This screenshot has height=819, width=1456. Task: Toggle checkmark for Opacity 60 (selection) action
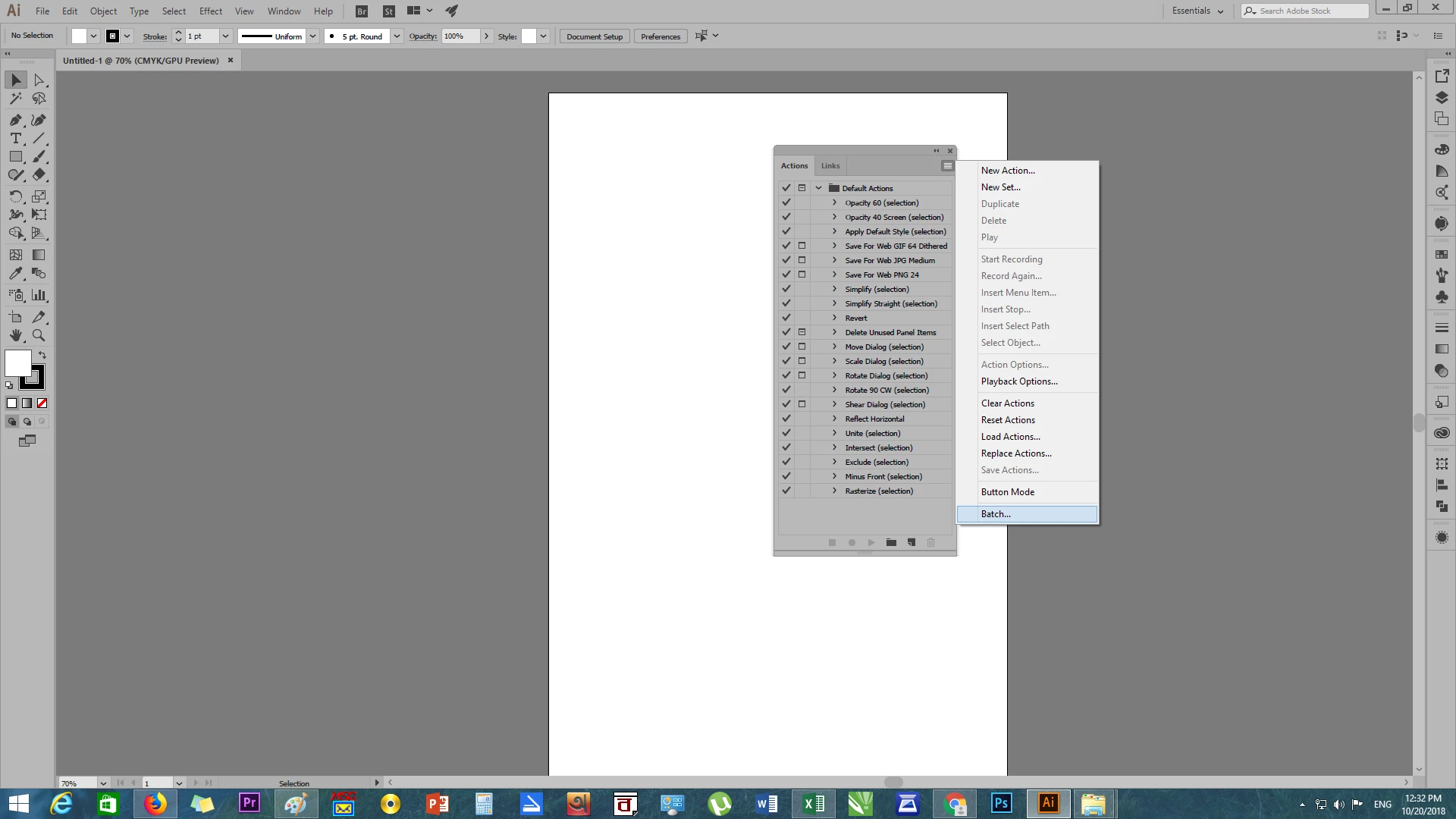point(786,202)
